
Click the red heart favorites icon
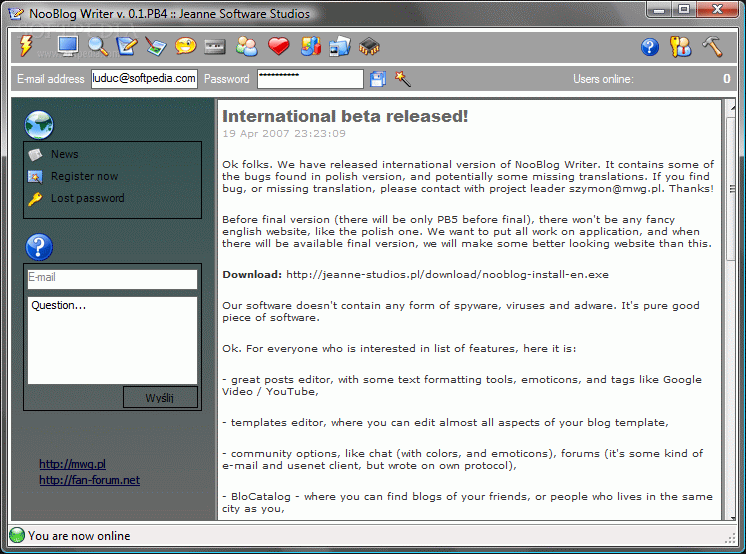coord(278,46)
